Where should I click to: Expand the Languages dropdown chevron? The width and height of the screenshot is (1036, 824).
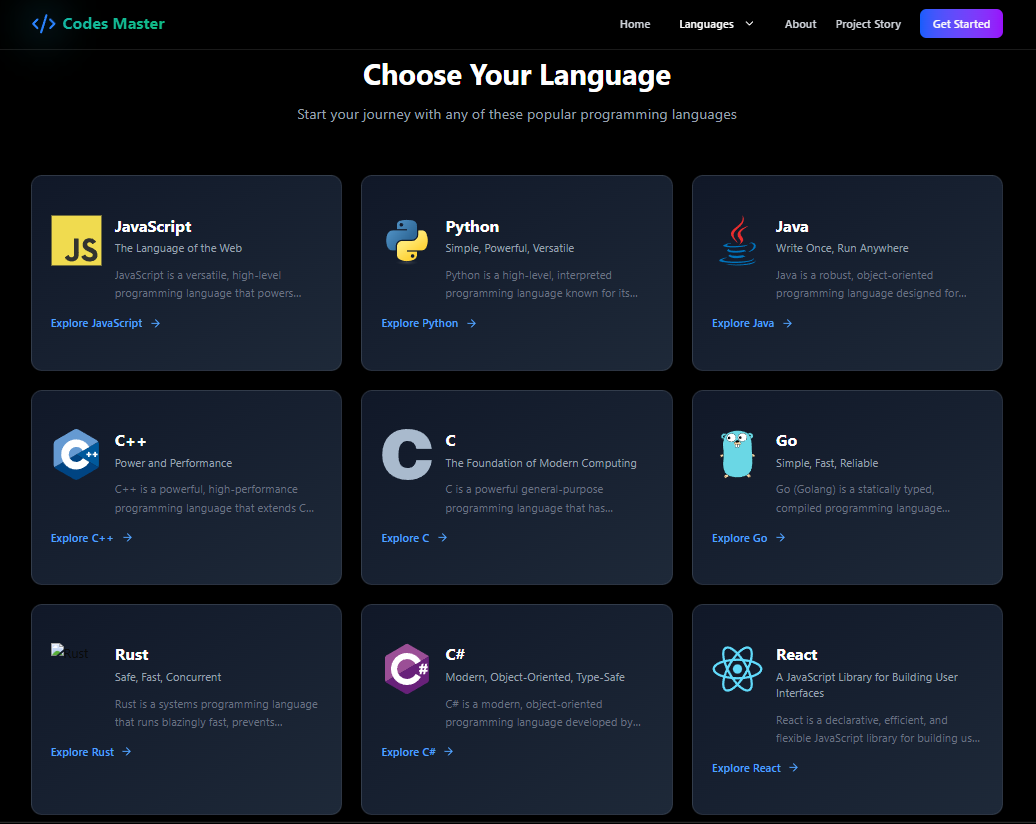pyautogui.click(x=749, y=24)
